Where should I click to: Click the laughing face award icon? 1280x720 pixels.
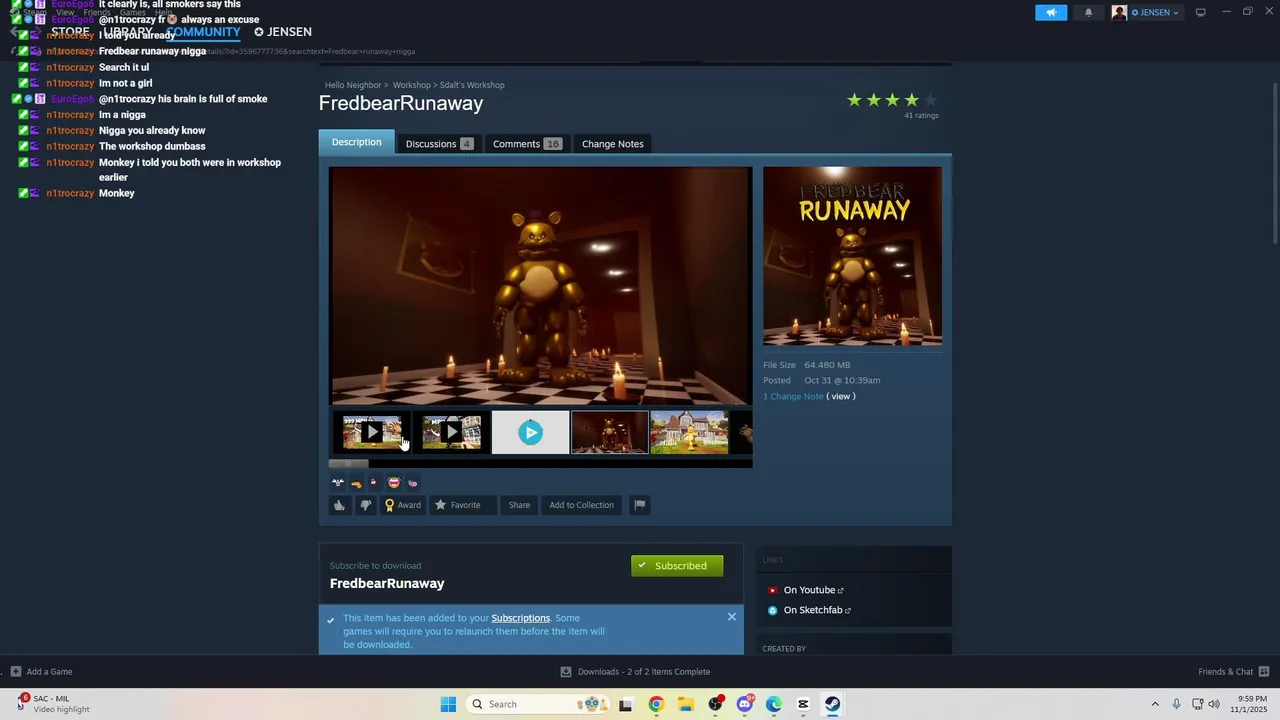tap(393, 482)
